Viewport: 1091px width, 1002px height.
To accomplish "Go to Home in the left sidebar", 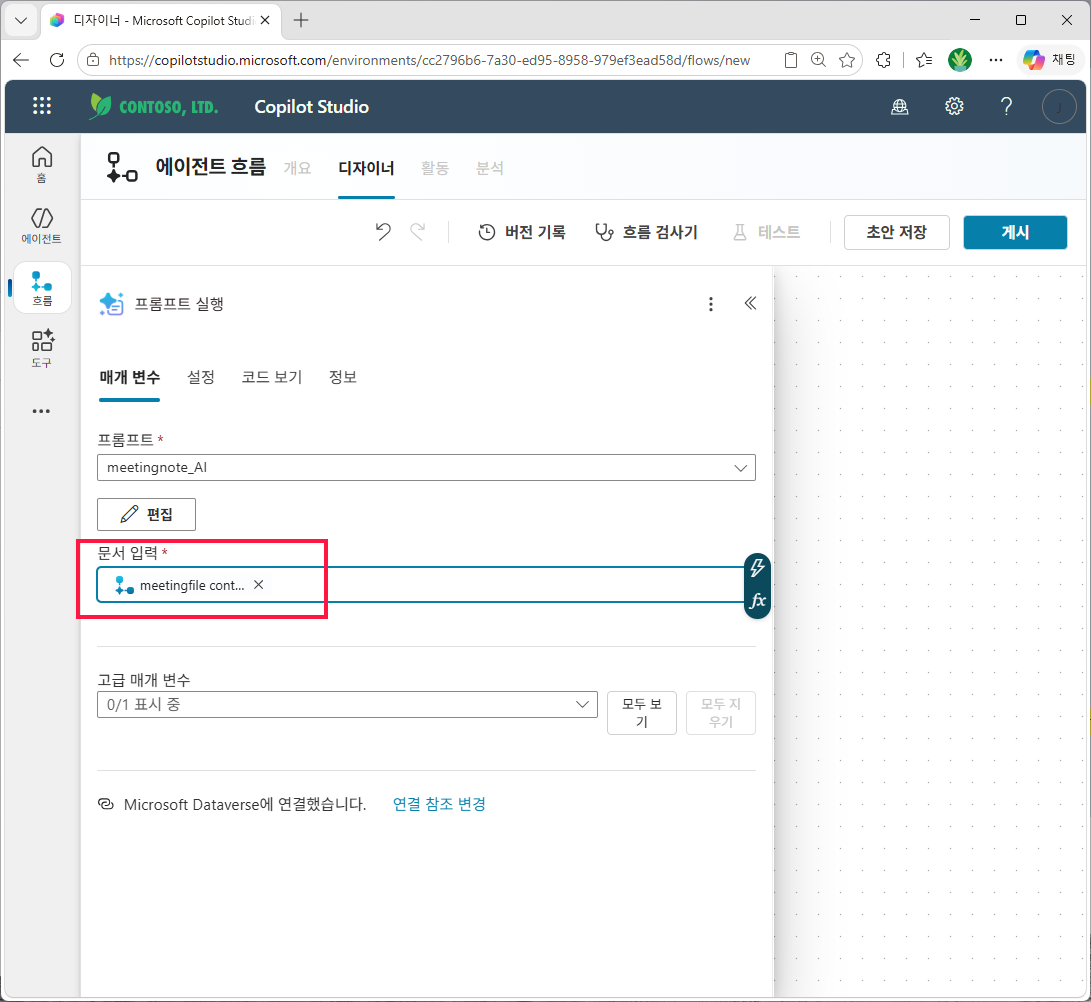I will [42, 164].
